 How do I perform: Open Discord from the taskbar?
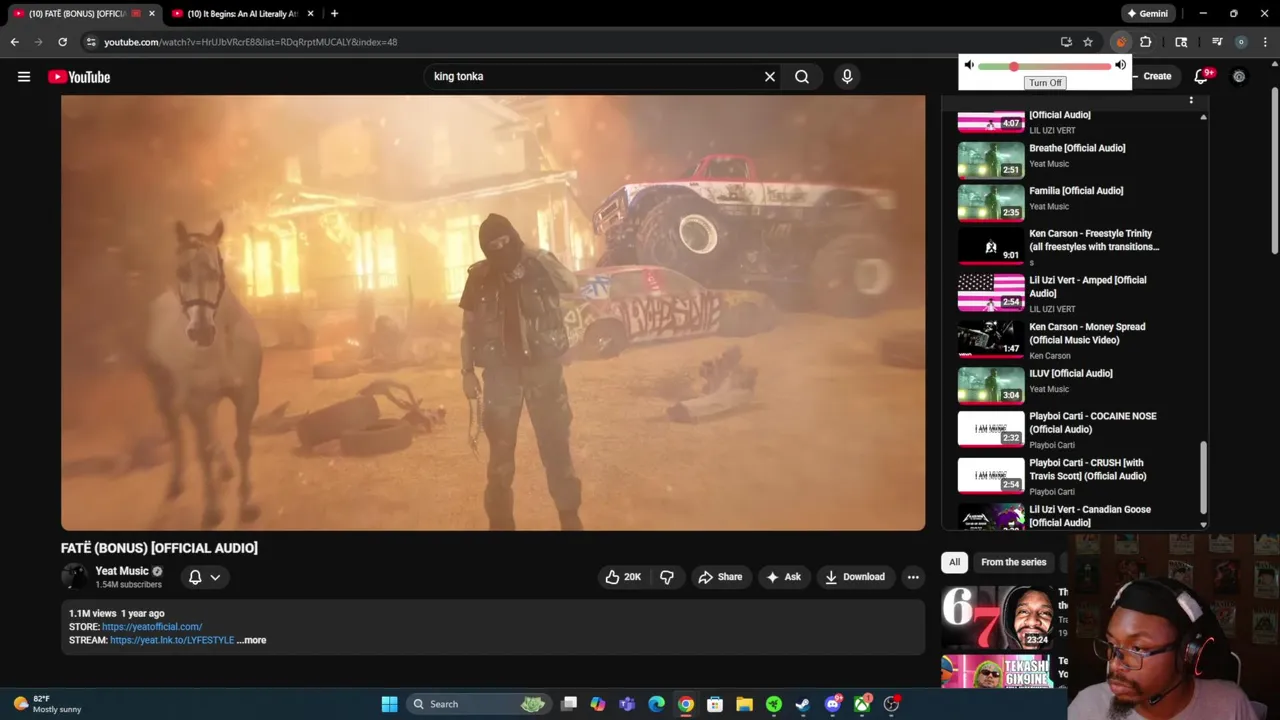833,704
